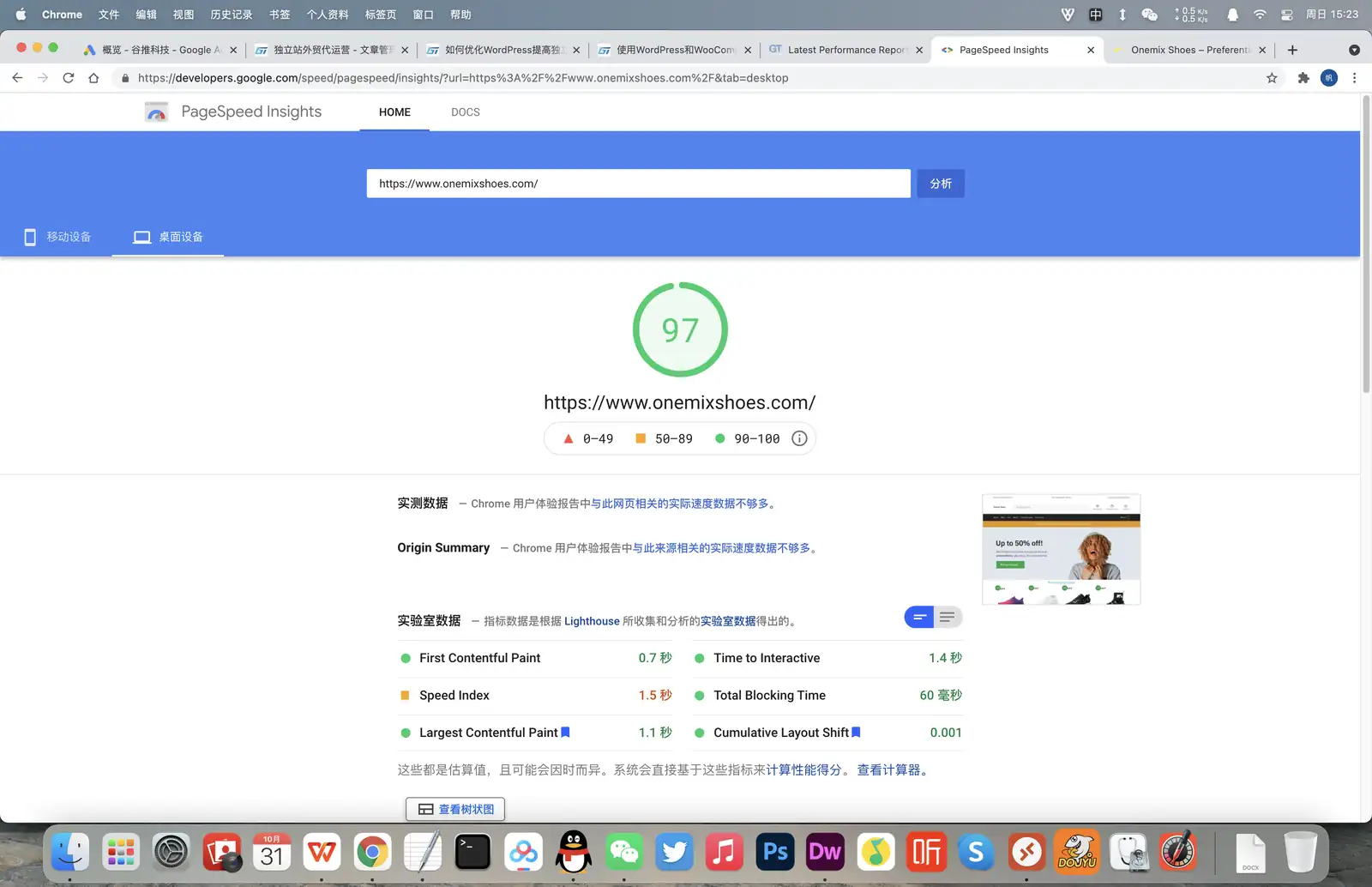1372x887 pixels.
Task: Open the 历史记录 menu
Action: 232,15
